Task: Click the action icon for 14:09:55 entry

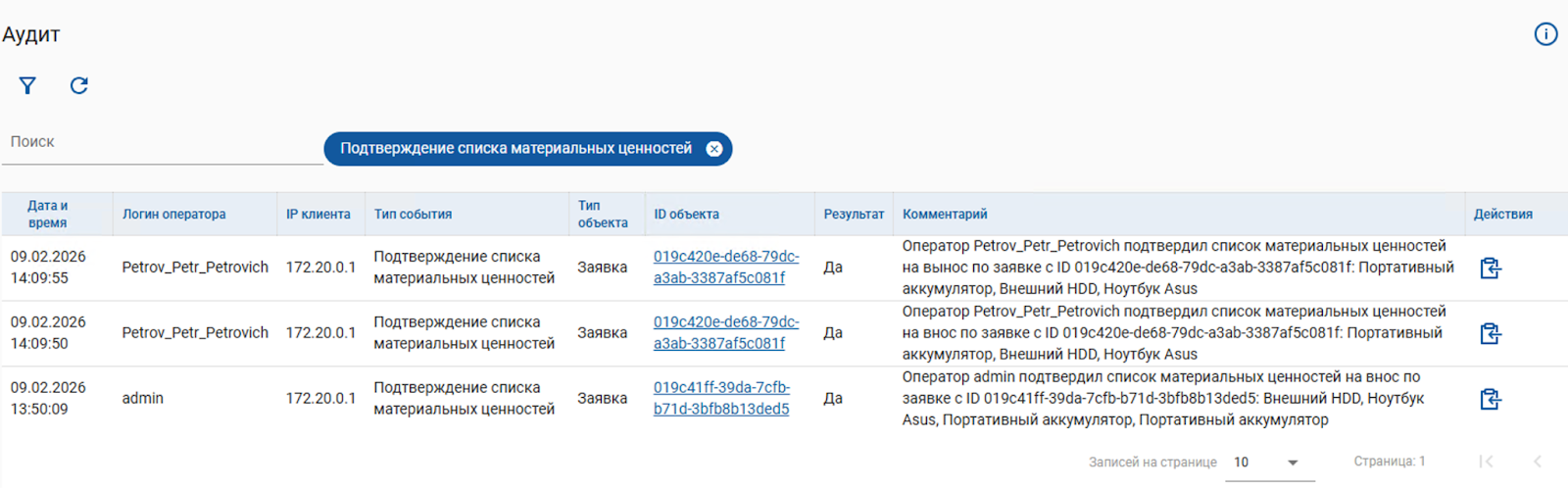Action: click(x=1490, y=268)
